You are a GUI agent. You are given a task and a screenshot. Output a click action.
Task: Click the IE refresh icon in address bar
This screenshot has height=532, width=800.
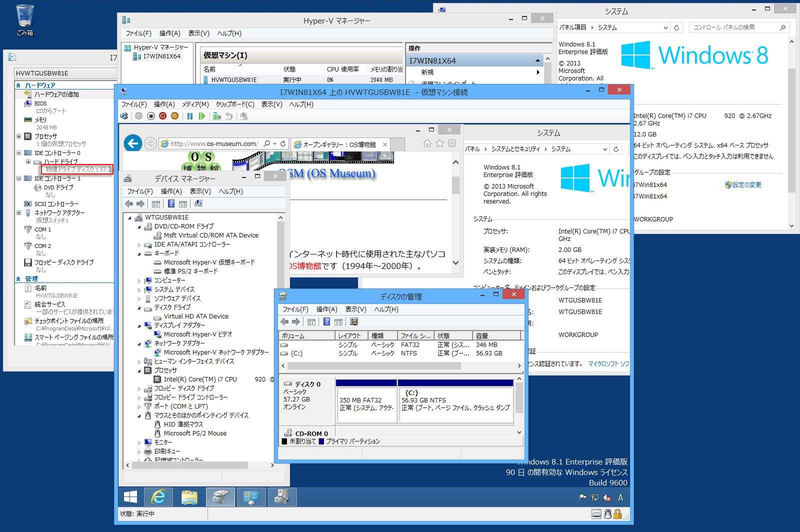[x=283, y=144]
